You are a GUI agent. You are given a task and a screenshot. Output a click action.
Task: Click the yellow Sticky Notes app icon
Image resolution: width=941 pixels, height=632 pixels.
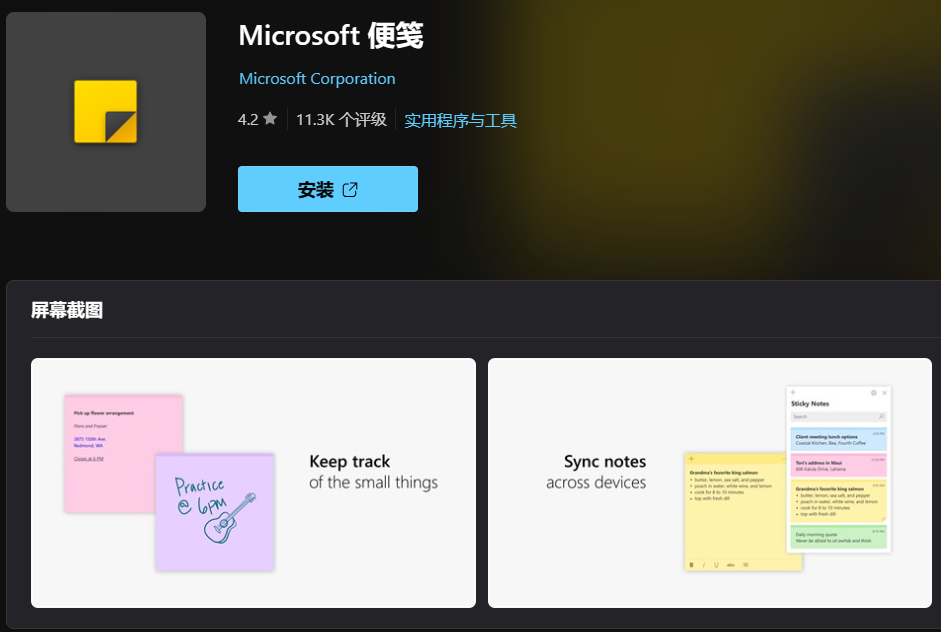(105, 112)
